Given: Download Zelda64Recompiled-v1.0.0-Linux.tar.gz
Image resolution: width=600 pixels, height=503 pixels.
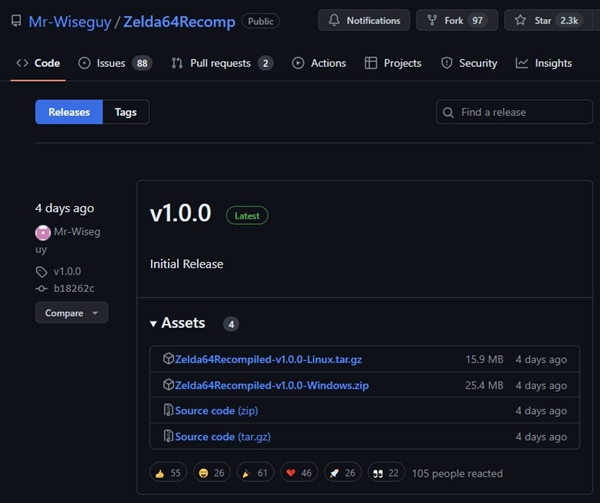Looking at the screenshot, I should point(266,359).
